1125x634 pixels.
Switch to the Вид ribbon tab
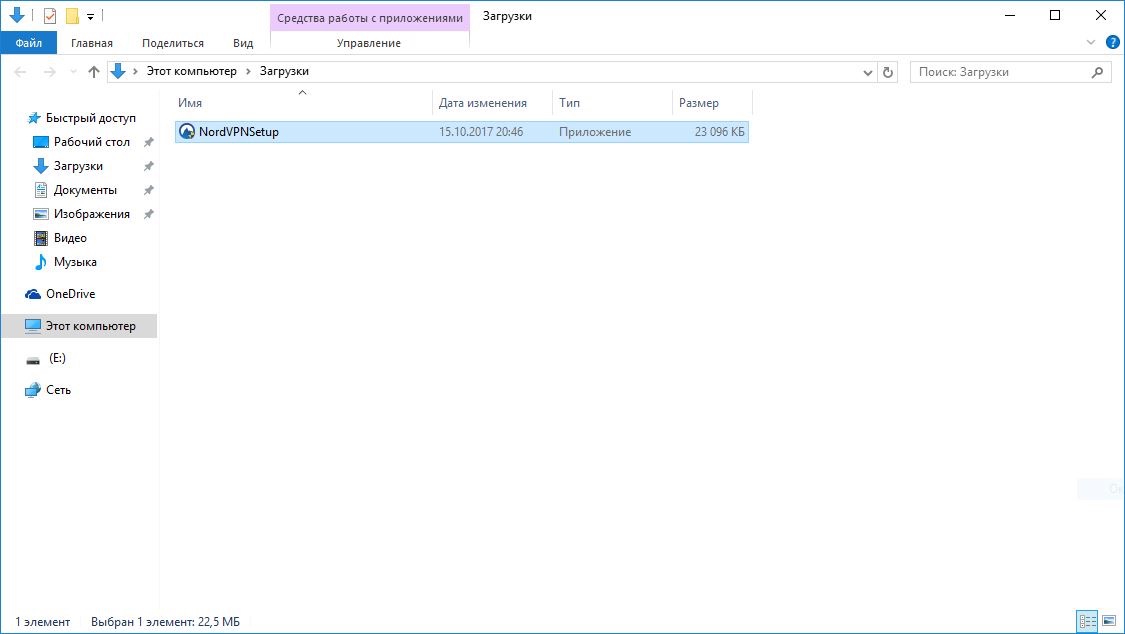[x=243, y=43]
